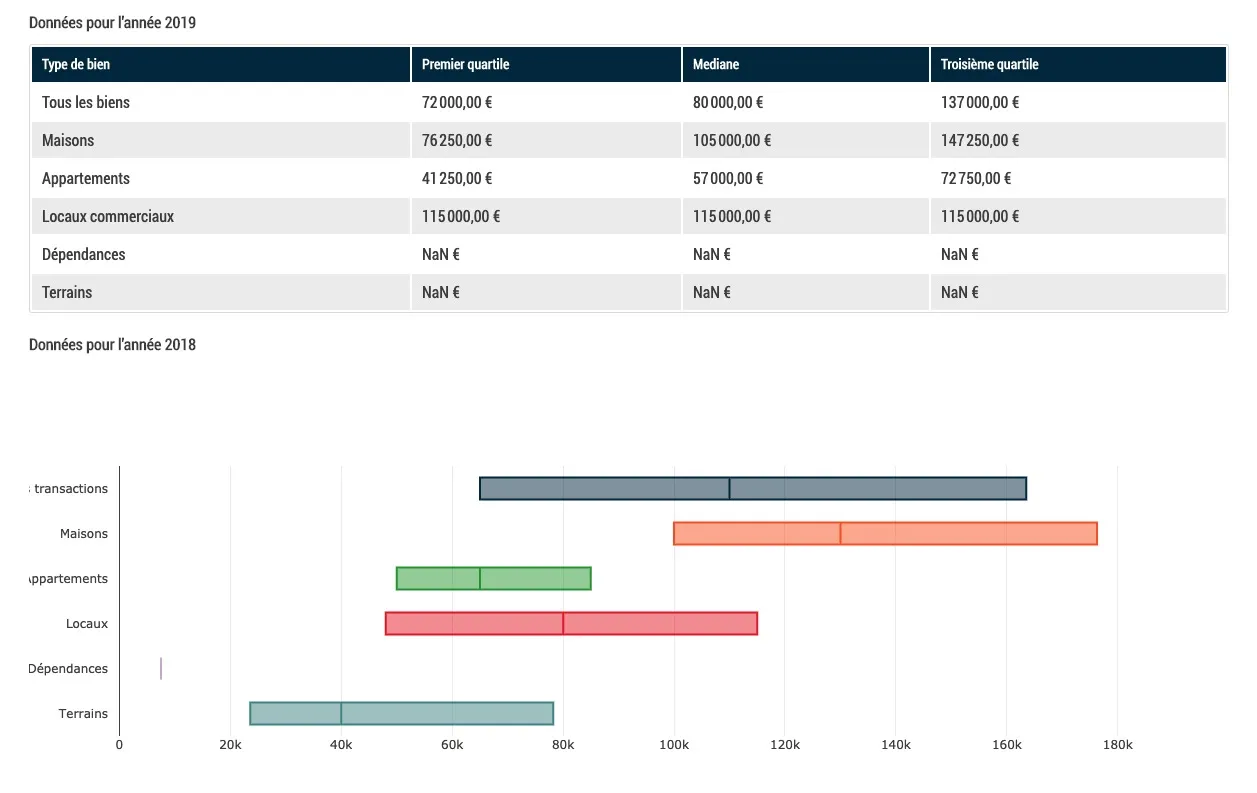Click "Dépendances" in the 2019 table

[84, 254]
